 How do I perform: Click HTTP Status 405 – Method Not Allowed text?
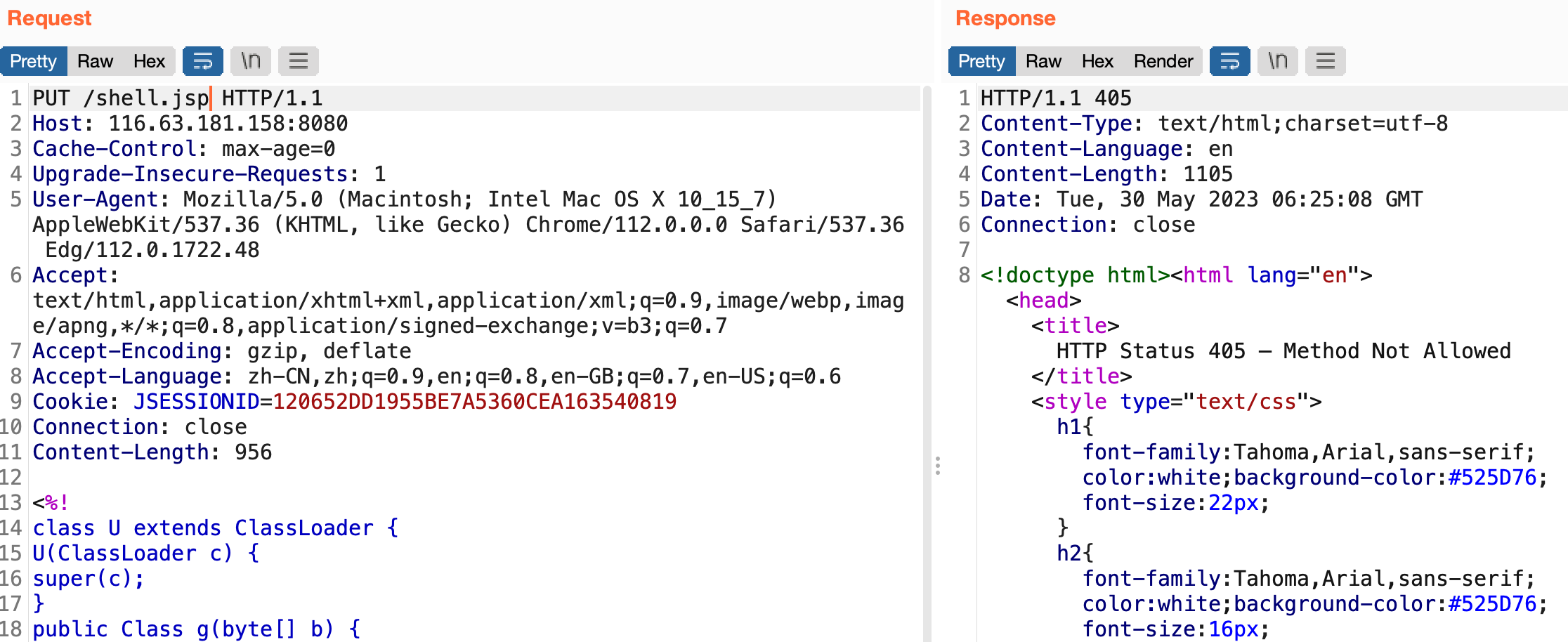pos(1284,351)
